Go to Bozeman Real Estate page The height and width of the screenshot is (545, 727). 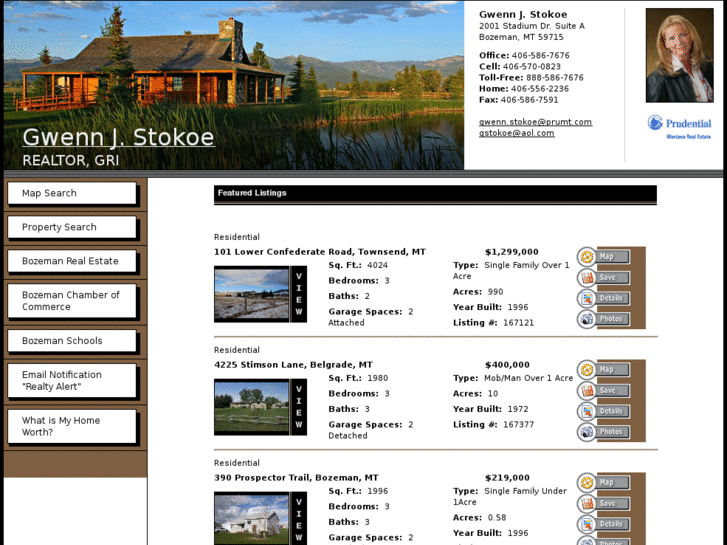(x=72, y=261)
